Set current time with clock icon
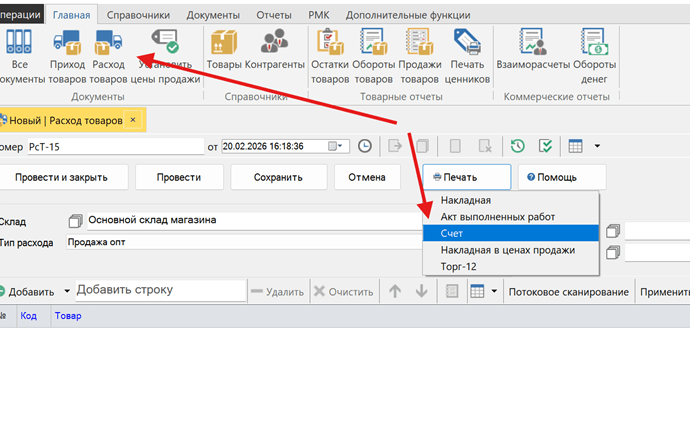The width and height of the screenshot is (690, 421). pyautogui.click(x=365, y=146)
